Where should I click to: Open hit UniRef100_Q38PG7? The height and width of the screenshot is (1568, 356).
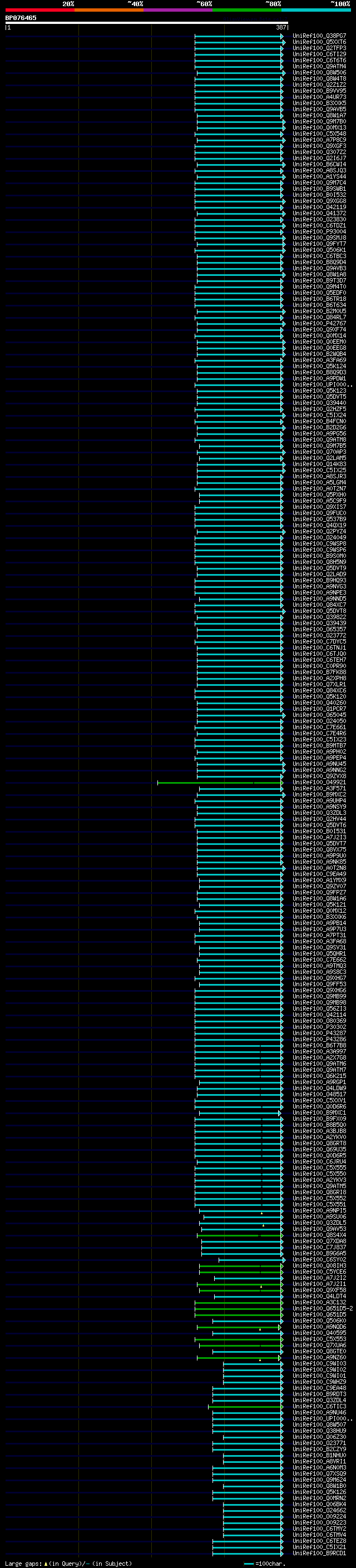(x=319, y=36)
